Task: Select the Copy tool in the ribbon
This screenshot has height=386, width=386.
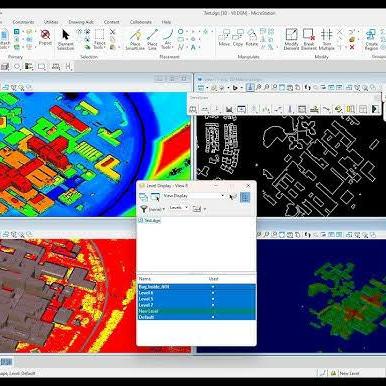Action: click(x=238, y=37)
